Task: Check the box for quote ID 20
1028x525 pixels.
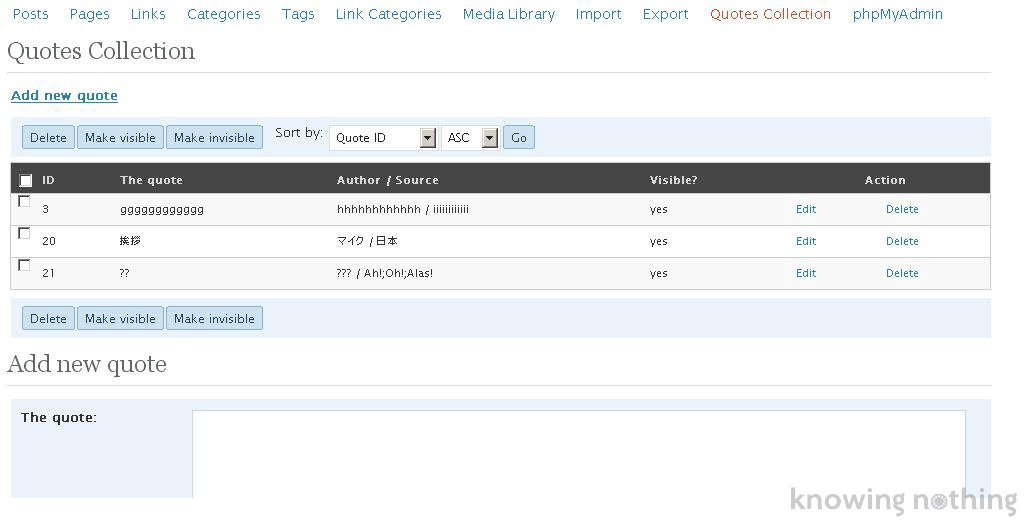Action: 24,233
